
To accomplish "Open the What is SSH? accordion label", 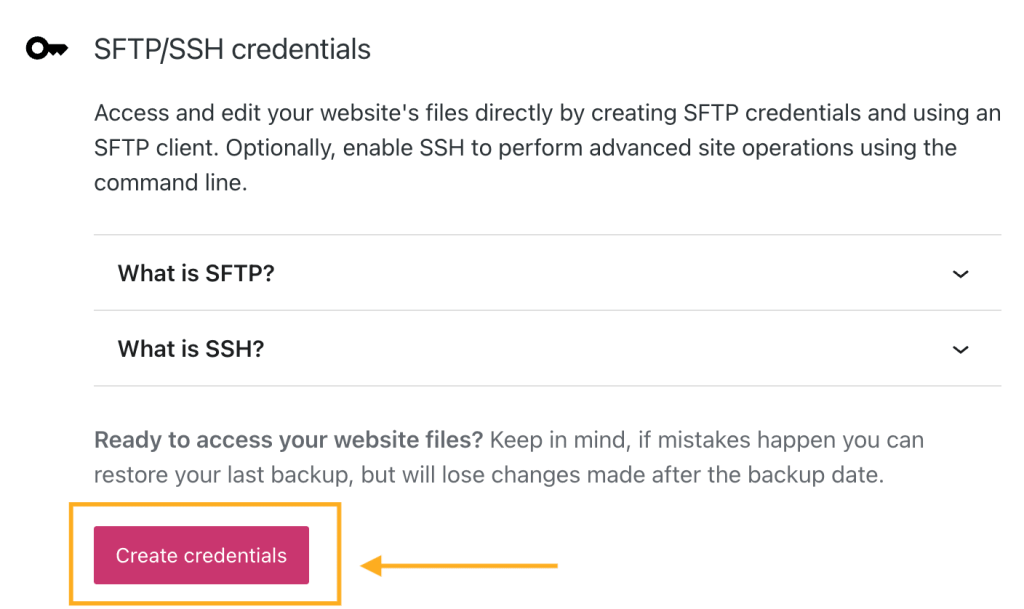I will pos(191,349).
